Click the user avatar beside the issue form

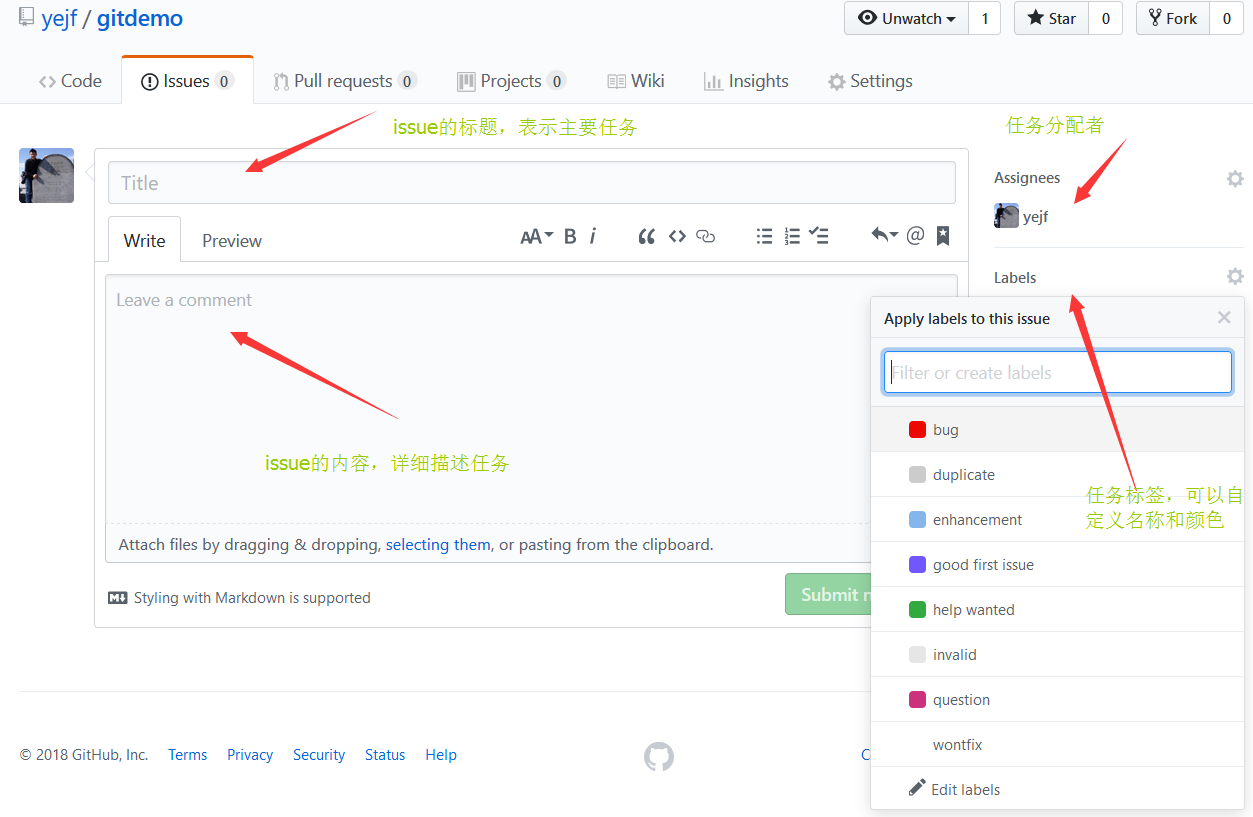46,176
